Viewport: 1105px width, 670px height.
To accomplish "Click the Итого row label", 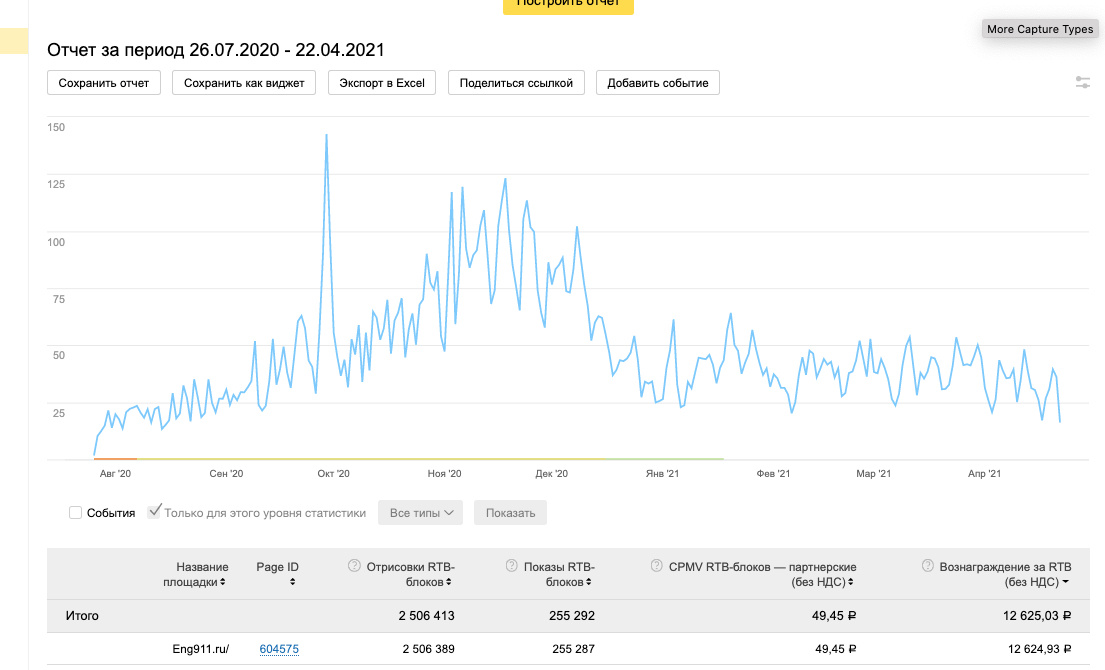I will point(82,616).
